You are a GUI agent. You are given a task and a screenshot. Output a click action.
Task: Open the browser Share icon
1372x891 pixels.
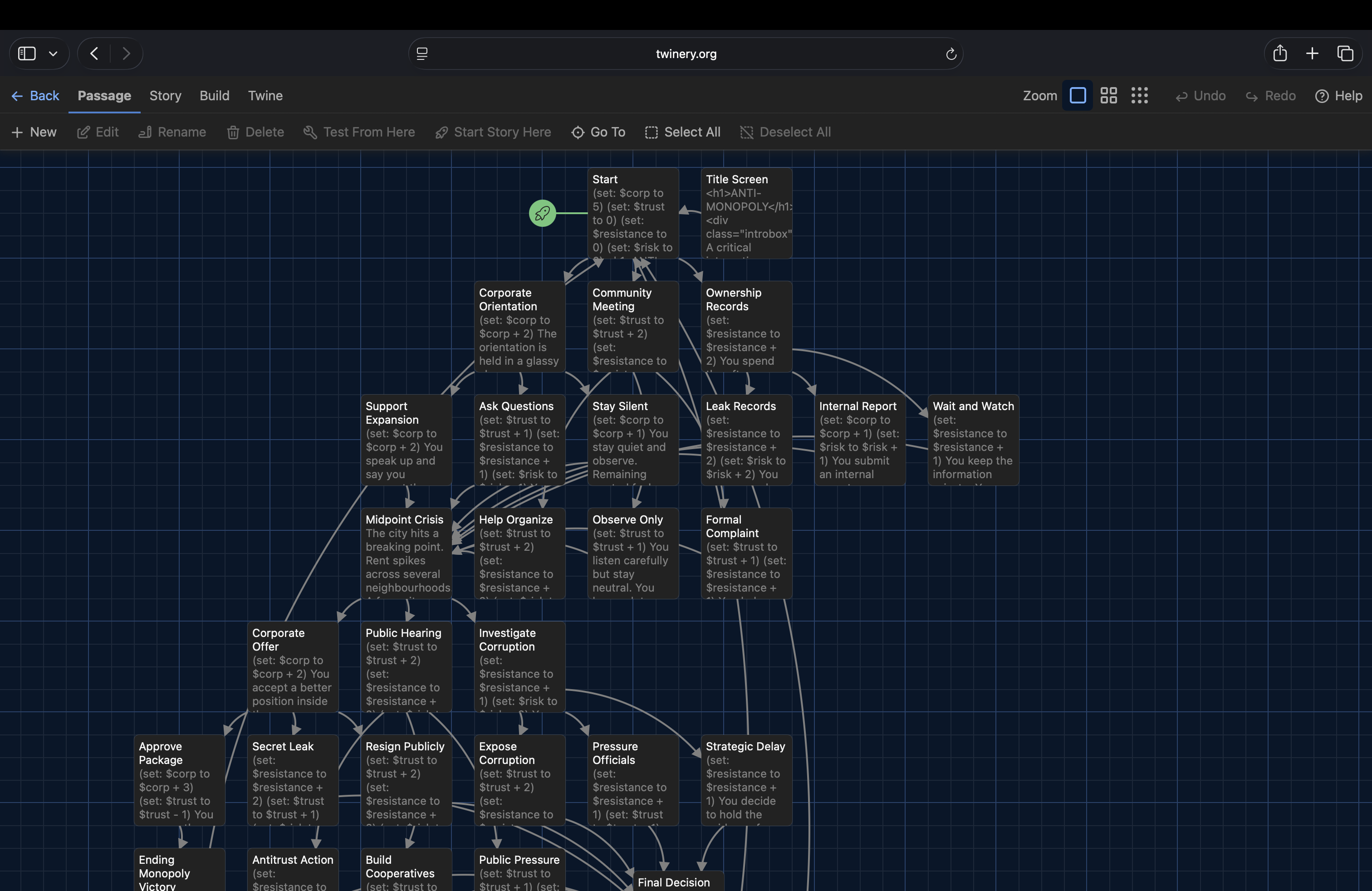click(x=1280, y=53)
